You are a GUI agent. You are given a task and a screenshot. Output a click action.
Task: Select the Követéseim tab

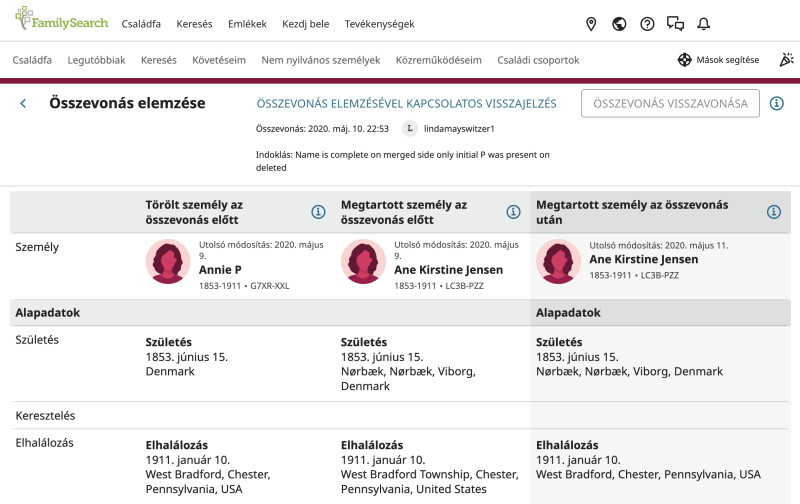(219, 60)
